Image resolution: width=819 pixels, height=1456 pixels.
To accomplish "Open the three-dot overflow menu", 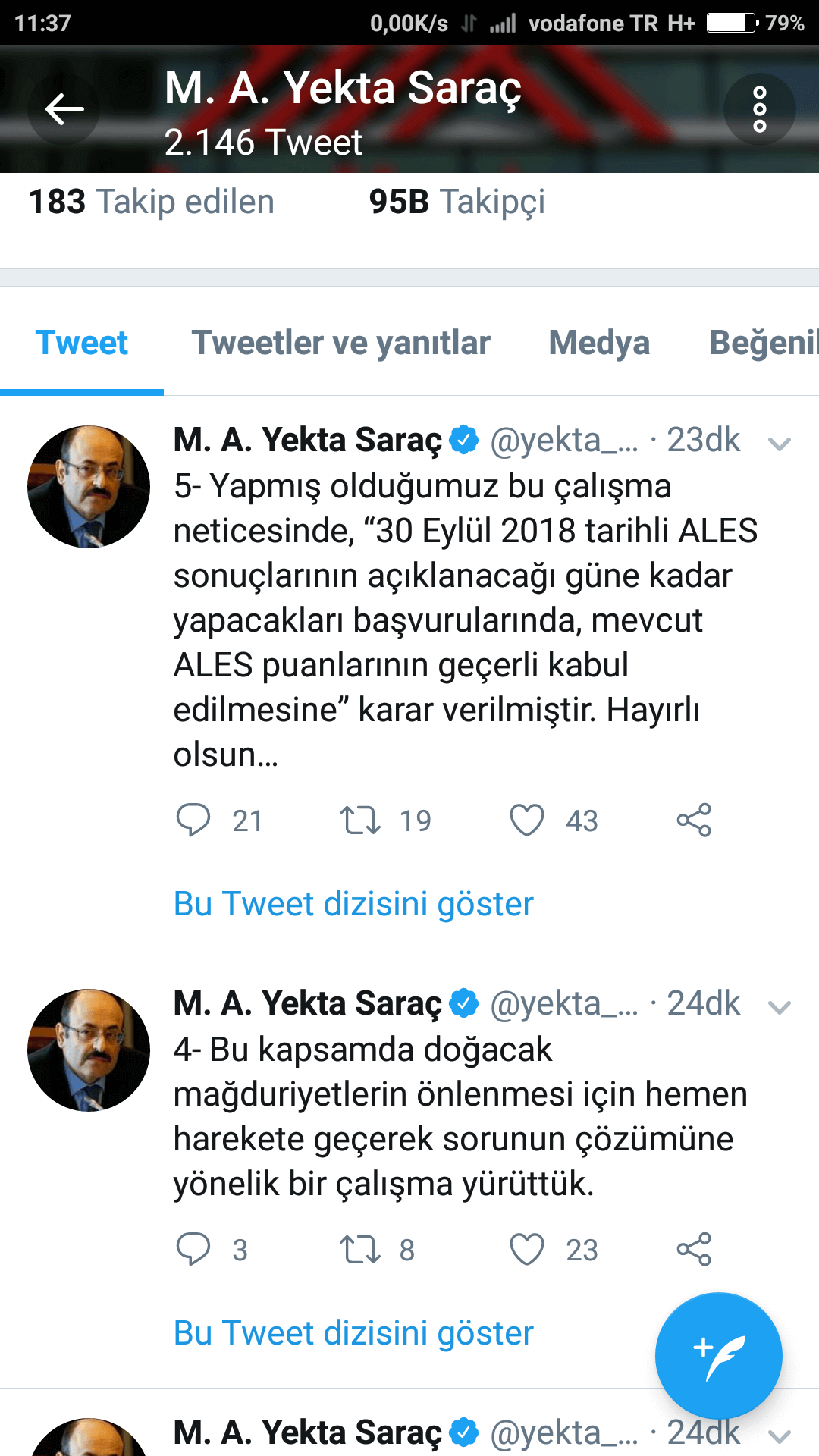I will tap(759, 110).
